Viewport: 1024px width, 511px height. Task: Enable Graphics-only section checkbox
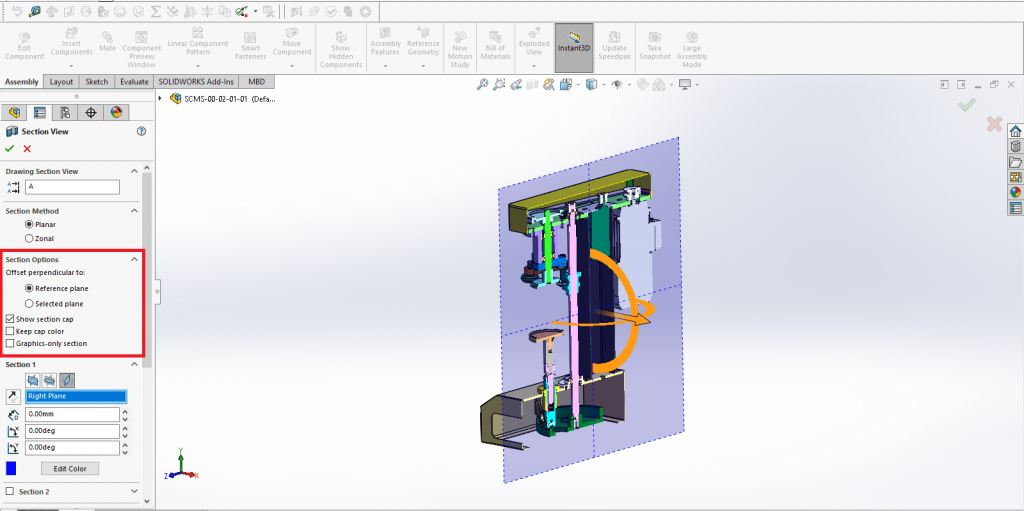click(10, 343)
